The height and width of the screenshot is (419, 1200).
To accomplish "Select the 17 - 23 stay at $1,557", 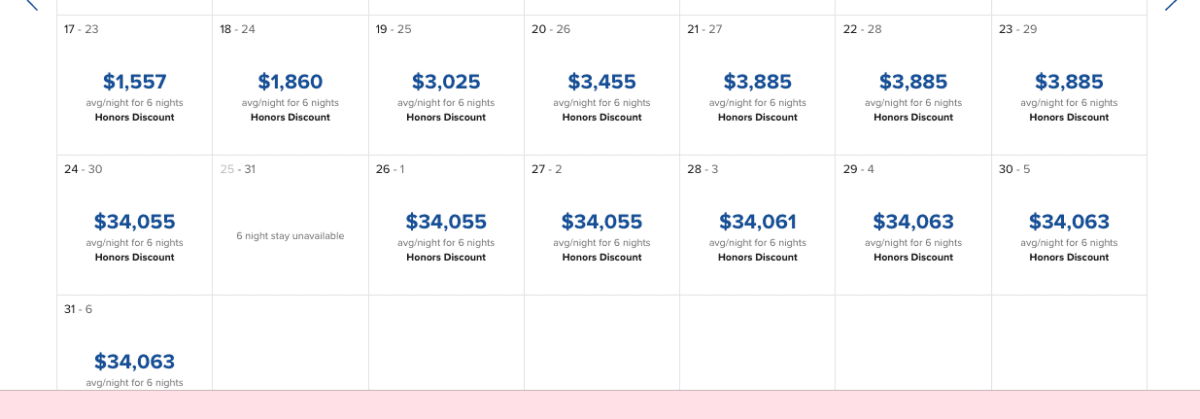I will (135, 85).
